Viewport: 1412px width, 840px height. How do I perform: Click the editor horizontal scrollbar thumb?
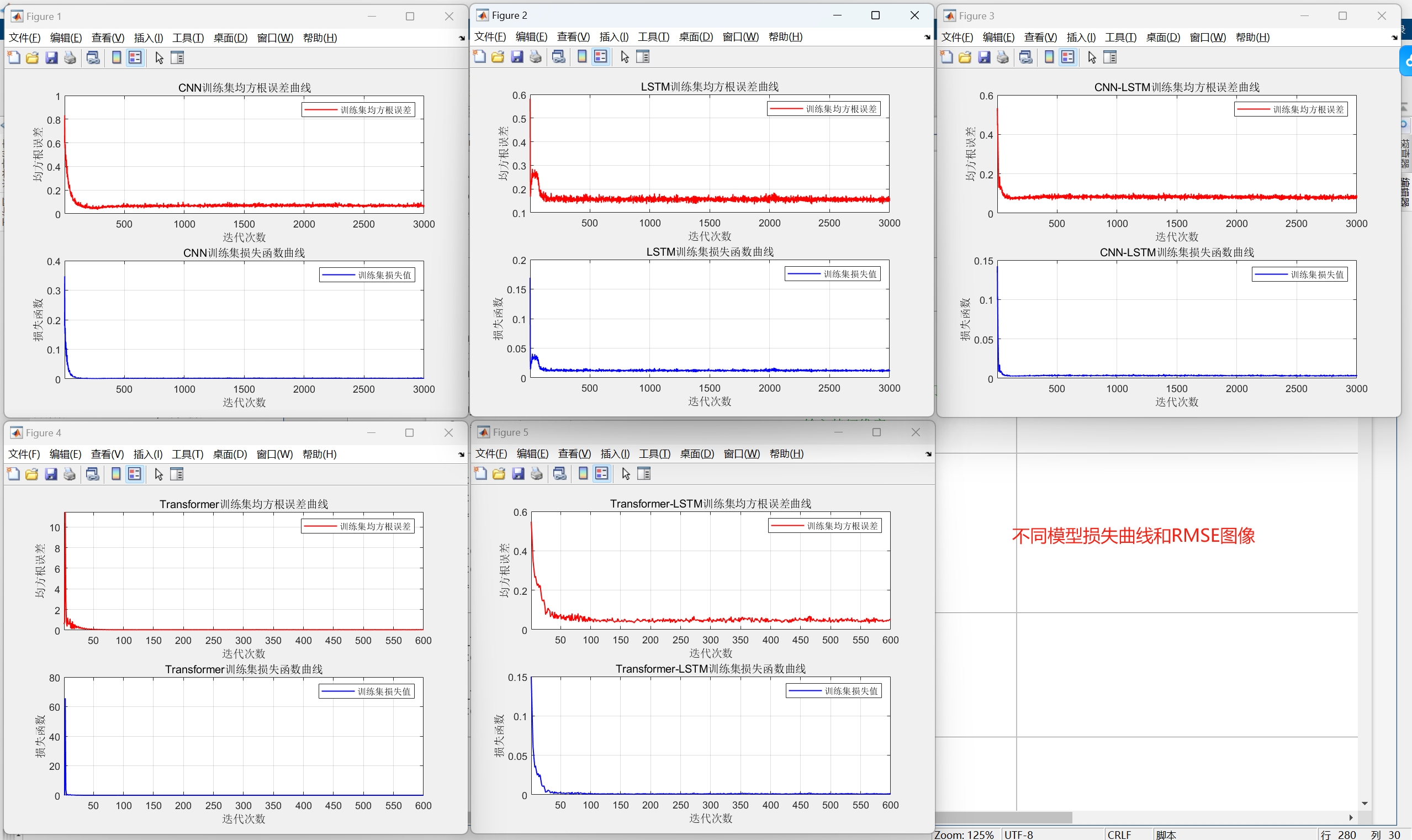pos(1004,817)
